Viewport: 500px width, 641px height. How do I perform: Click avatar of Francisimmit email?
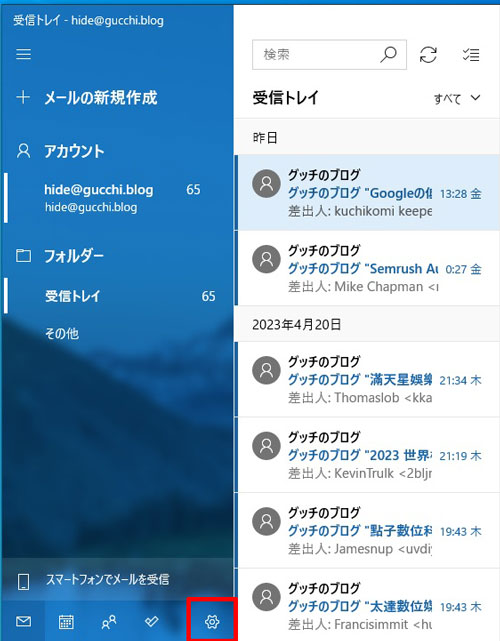point(267,597)
